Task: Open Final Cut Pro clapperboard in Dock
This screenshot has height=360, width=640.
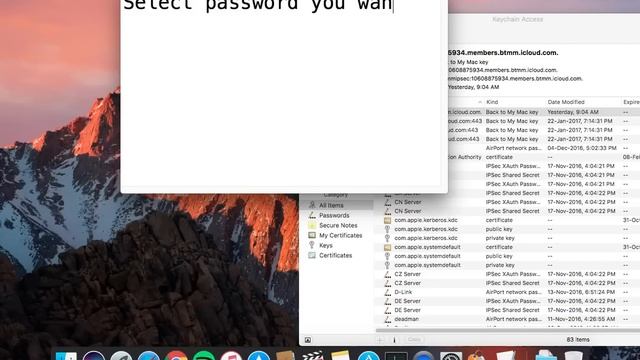Action: [x=313, y=356]
